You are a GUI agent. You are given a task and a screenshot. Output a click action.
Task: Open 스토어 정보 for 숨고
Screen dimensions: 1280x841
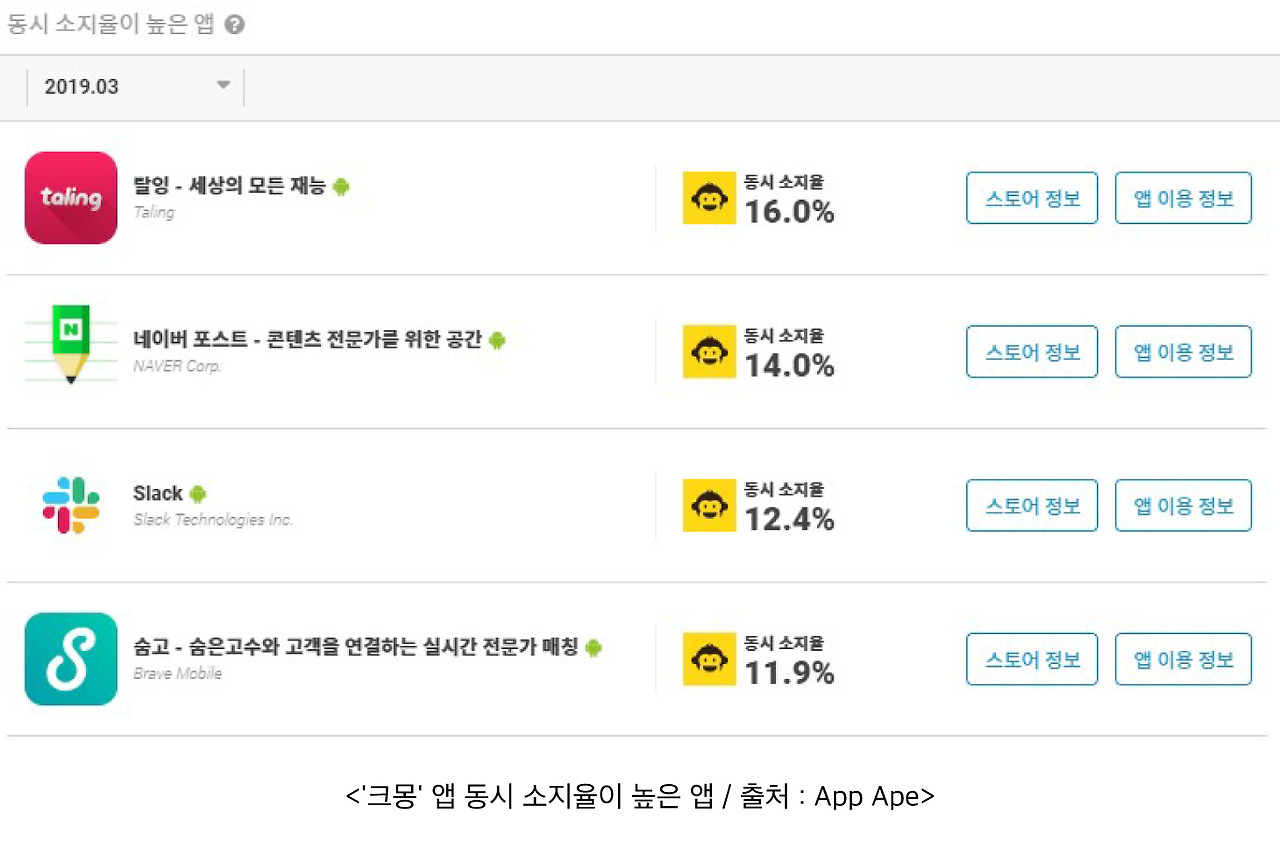tap(1032, 659)
